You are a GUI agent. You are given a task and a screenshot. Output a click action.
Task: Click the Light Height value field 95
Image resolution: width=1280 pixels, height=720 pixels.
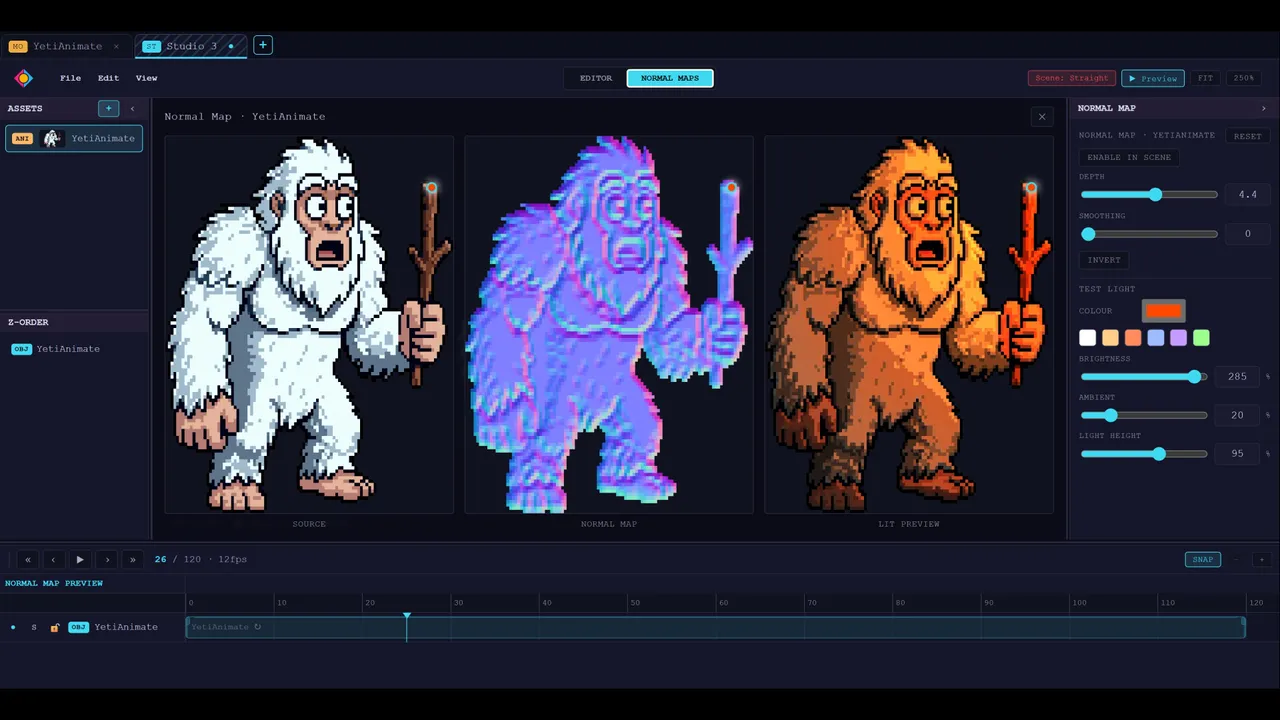[1237, 454]
